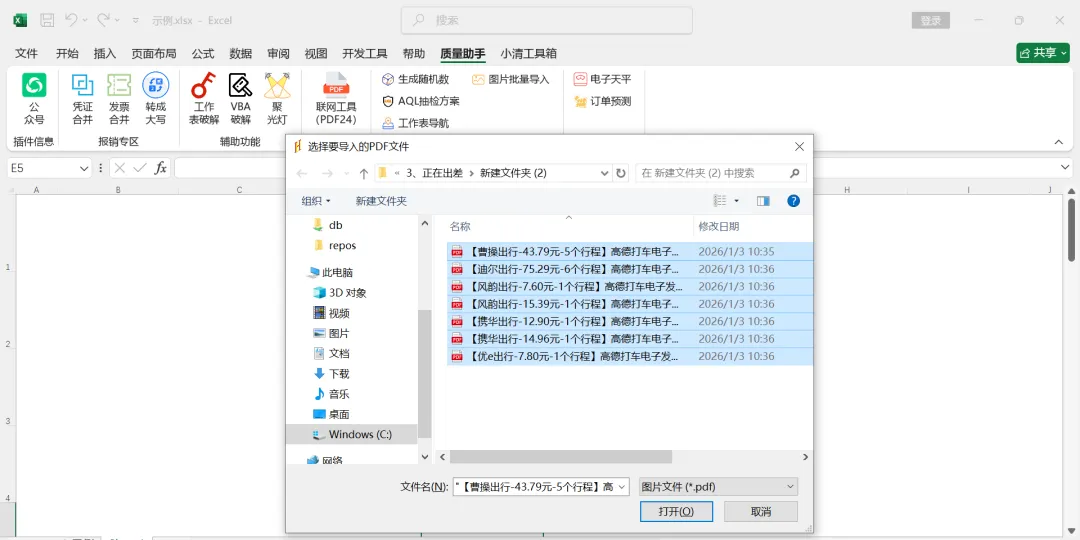Sort files by 修改日期 column header

[719, 227]
